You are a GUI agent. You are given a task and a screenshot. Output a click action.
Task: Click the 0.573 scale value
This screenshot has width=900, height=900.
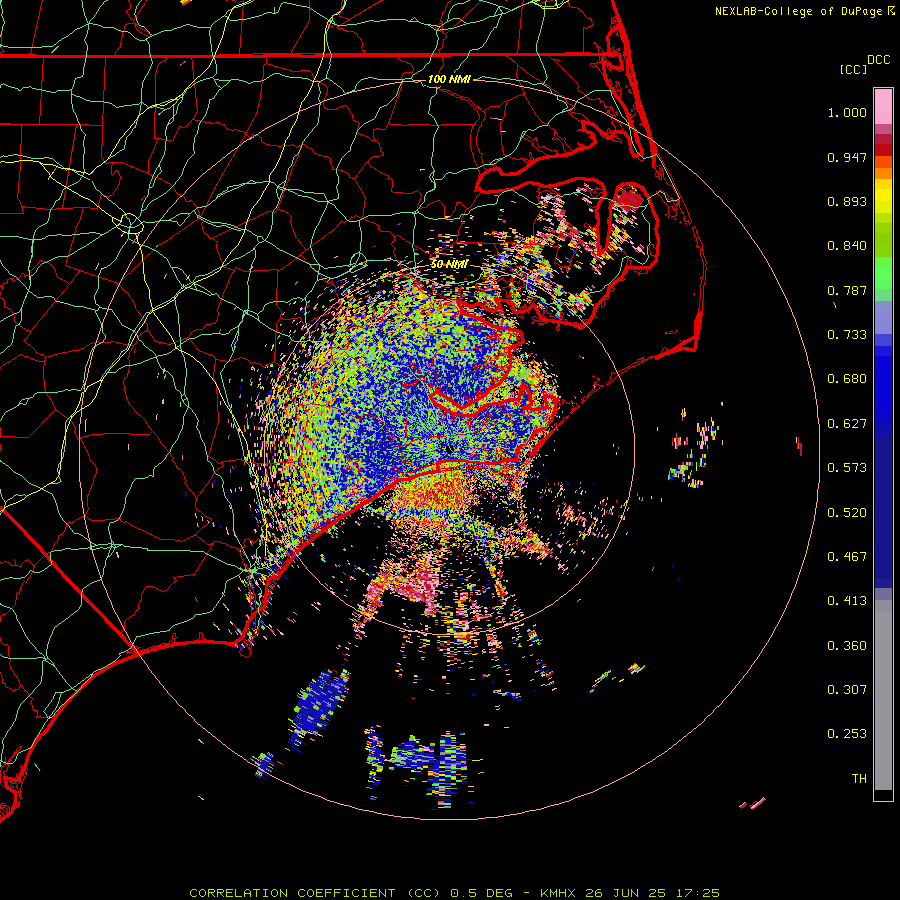847,468
